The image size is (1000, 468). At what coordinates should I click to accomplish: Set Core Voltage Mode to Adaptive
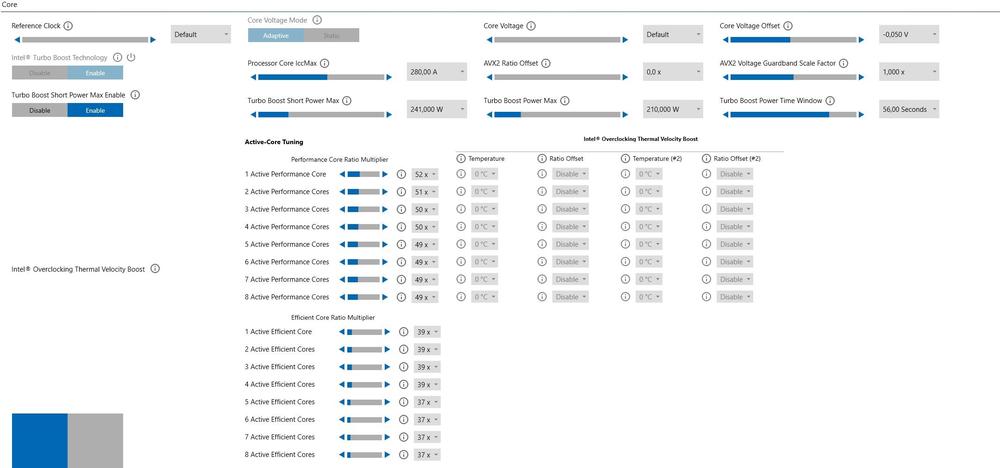coord(275,36)
